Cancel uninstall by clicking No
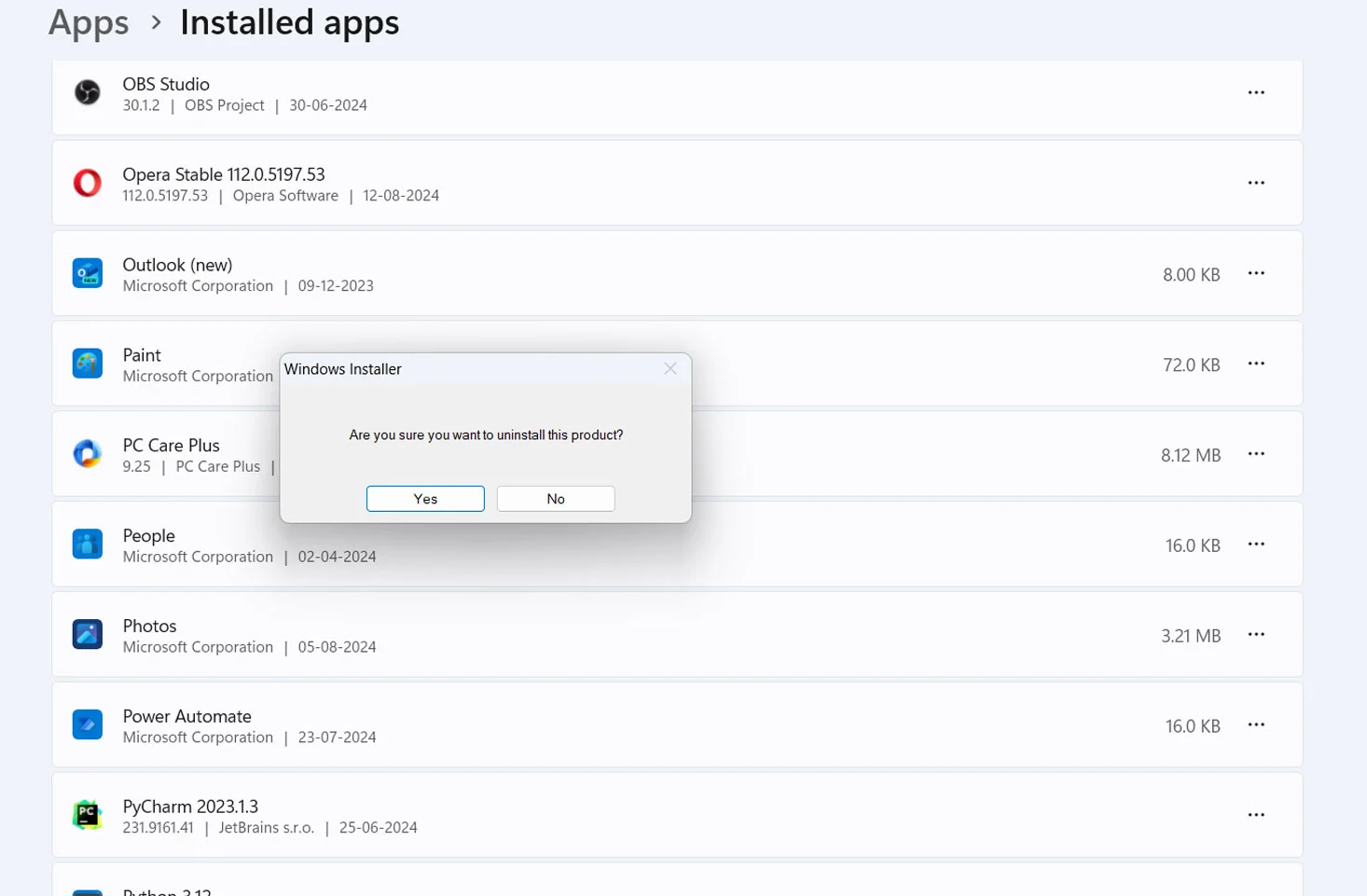 point(556,499)
